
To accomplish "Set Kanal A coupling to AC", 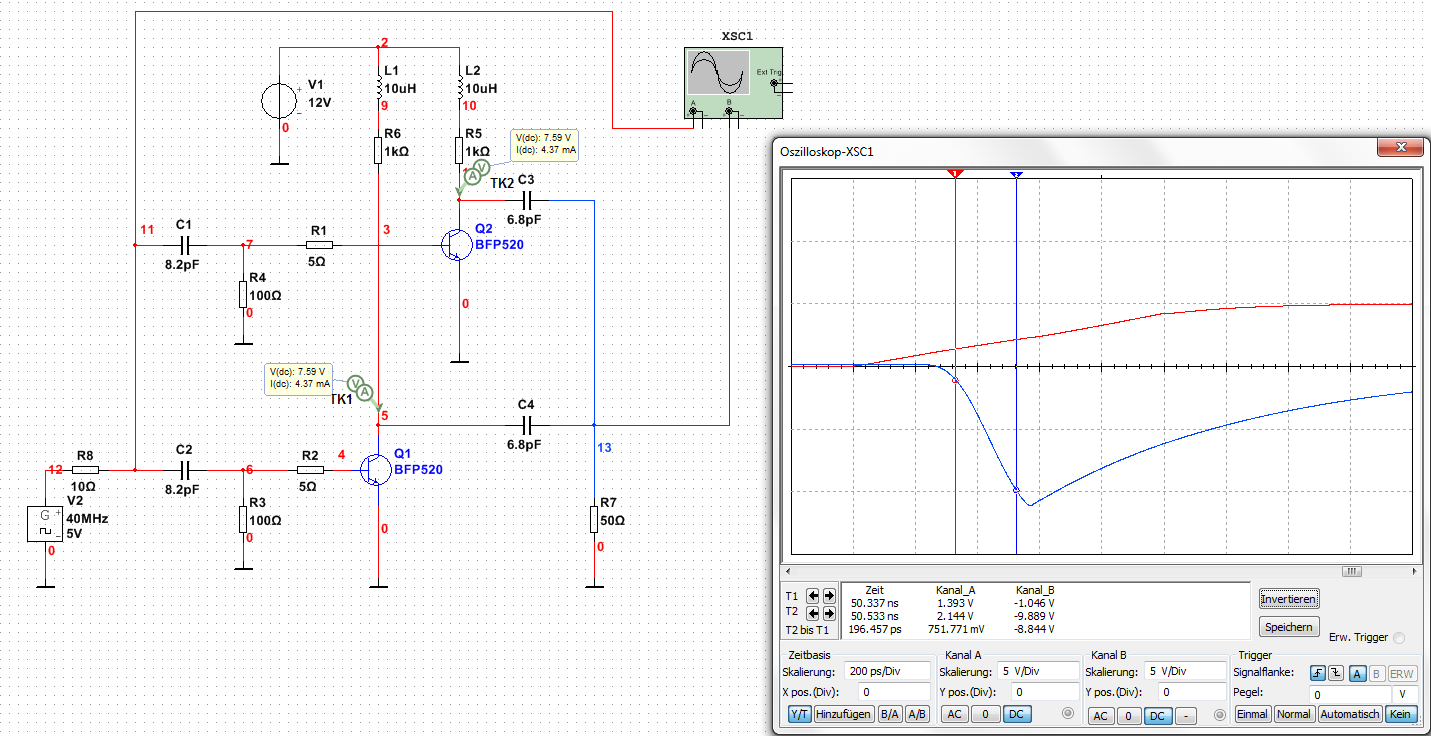I will point(955,715).
